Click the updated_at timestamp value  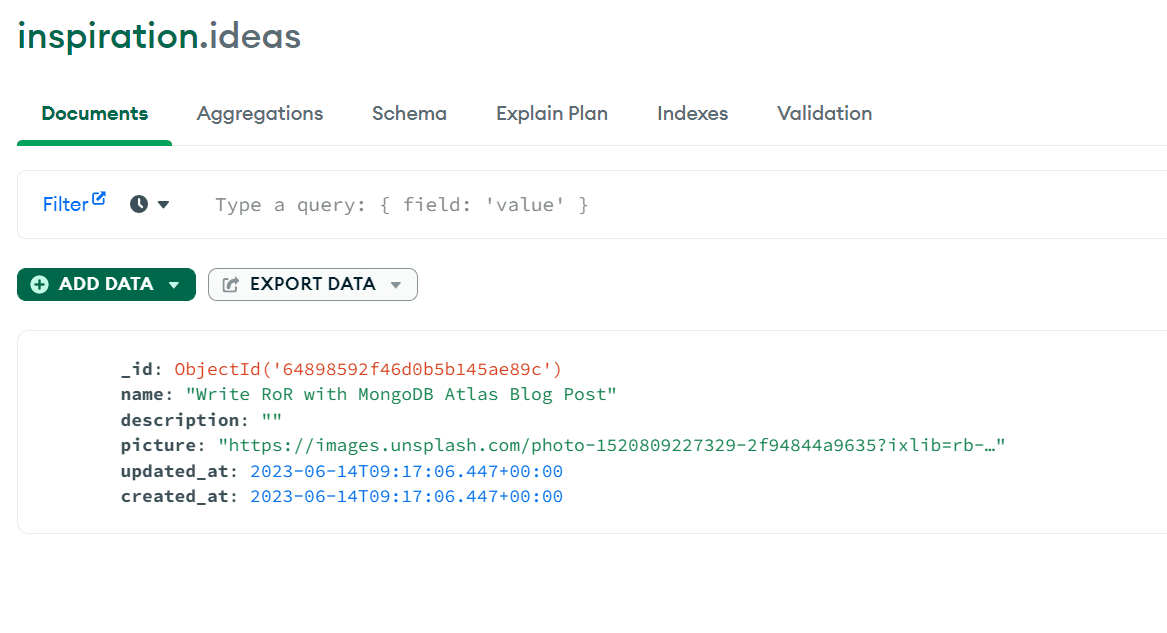[406, 471]
